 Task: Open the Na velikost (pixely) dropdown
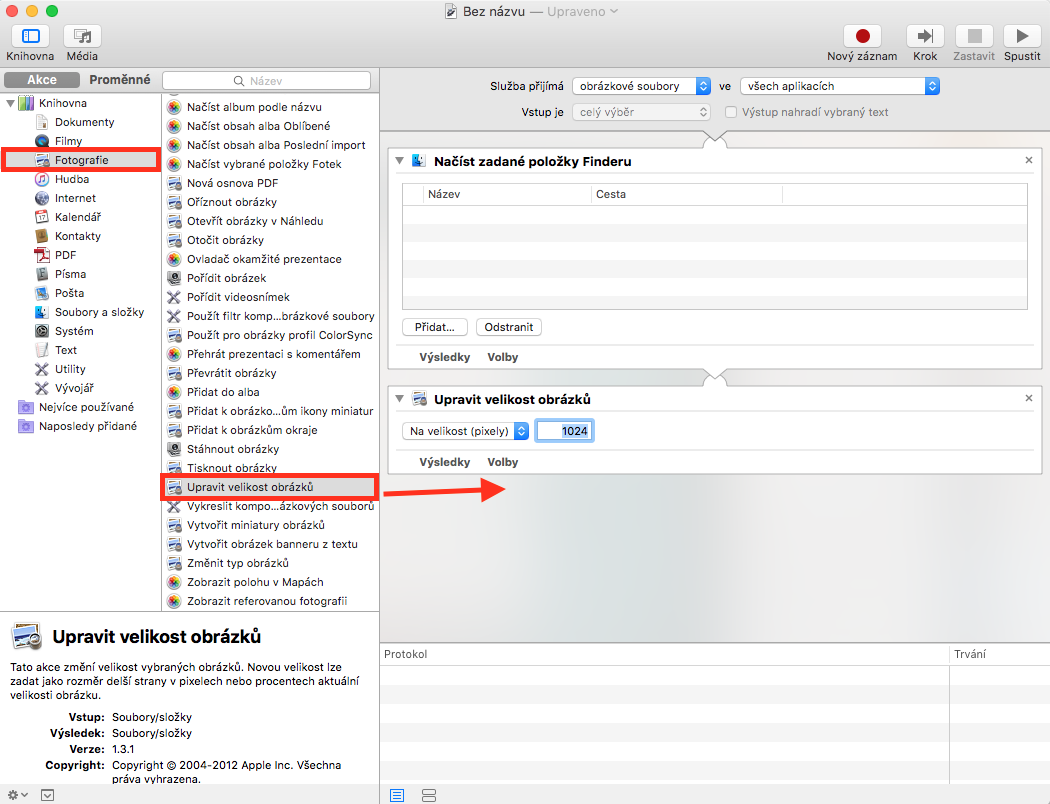coord(466,431)
